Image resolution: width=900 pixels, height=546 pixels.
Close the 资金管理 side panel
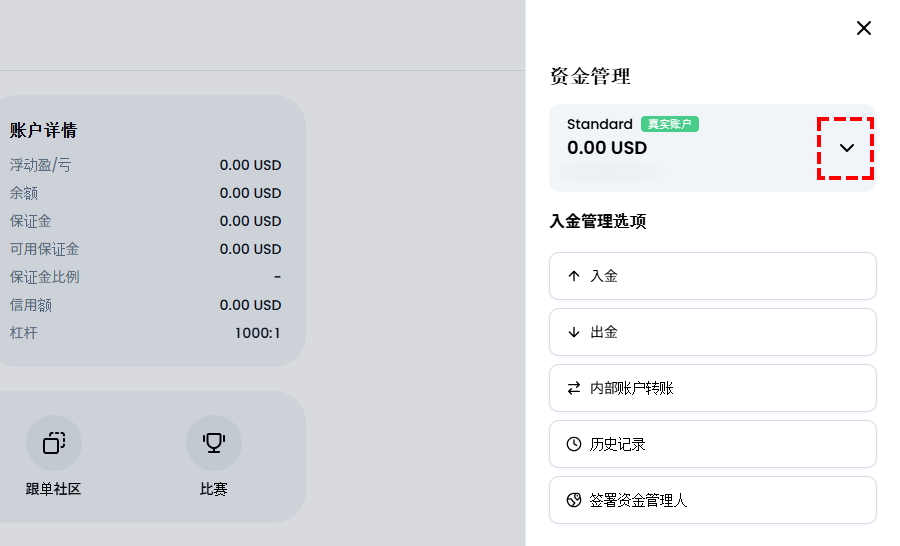coord(863,28)
